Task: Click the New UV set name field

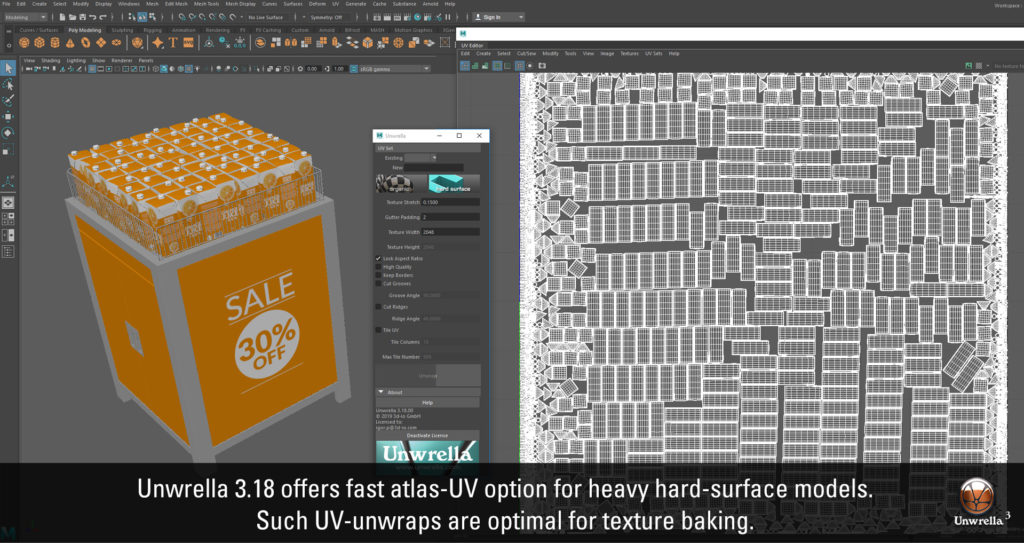Action: (x=434, y=168)
